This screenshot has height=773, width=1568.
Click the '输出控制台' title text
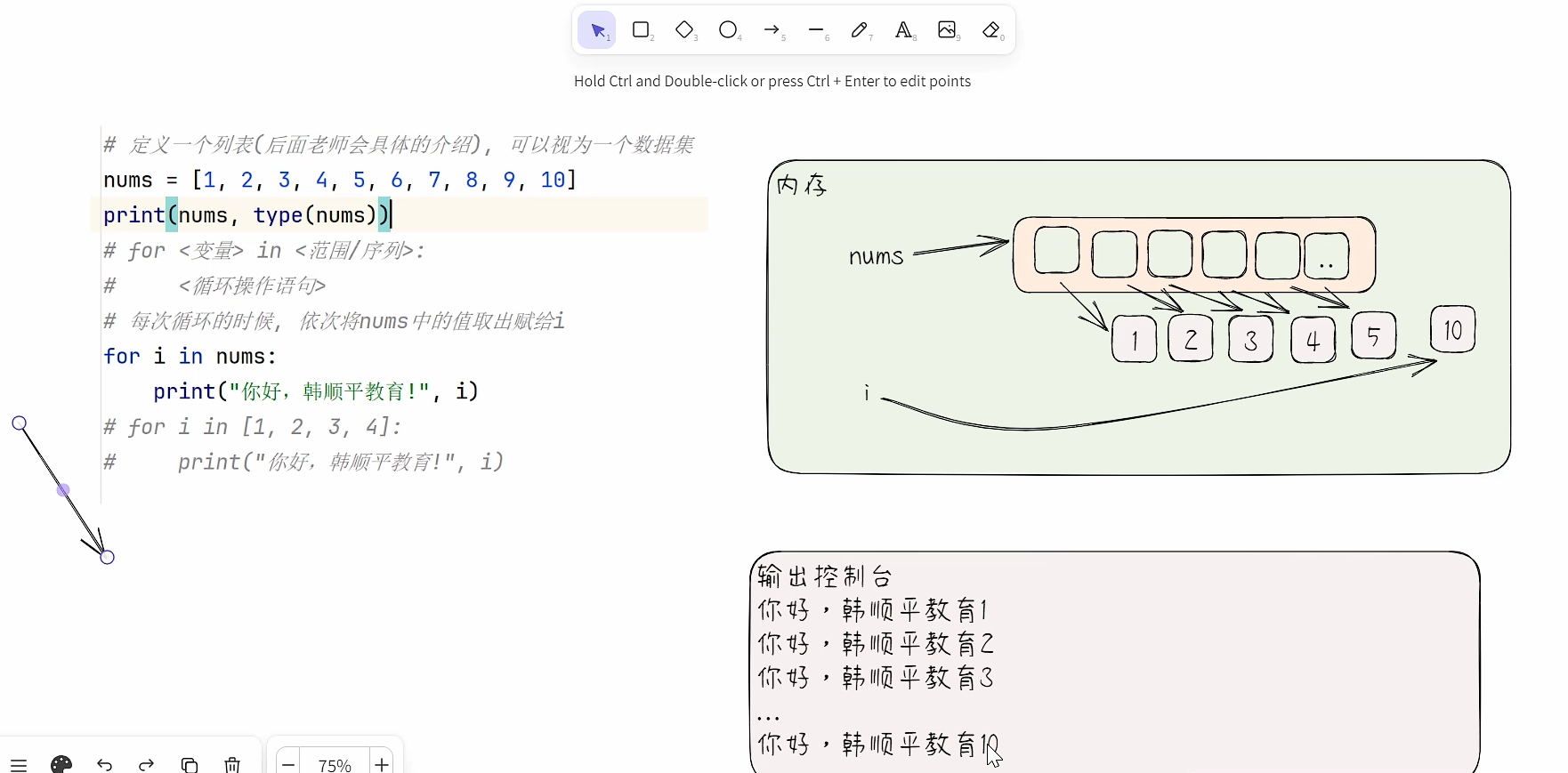pyautogui.click(x=824, y=576)
